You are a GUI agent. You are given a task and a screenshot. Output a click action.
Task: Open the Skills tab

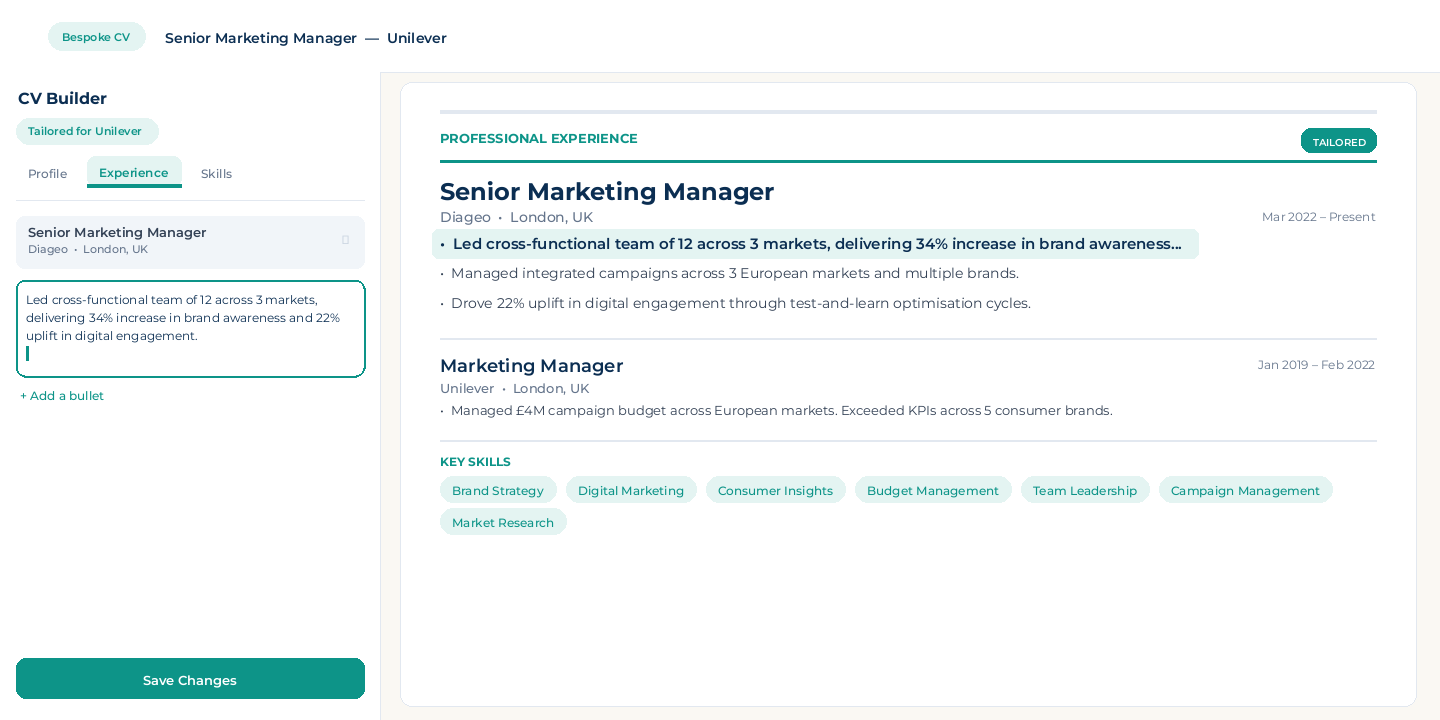click(216, 174)
